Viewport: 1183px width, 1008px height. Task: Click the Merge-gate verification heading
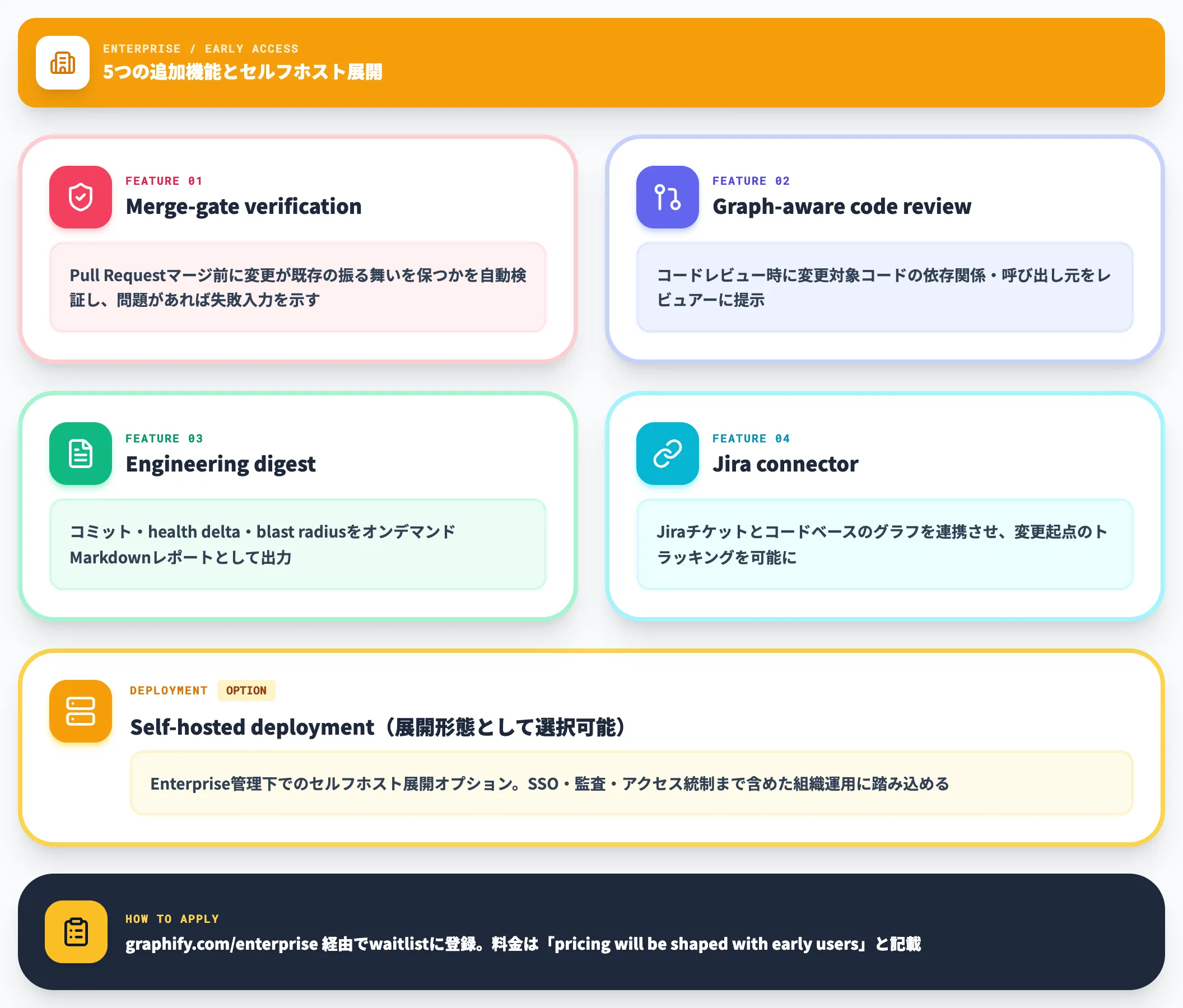(x=244, y=207)
